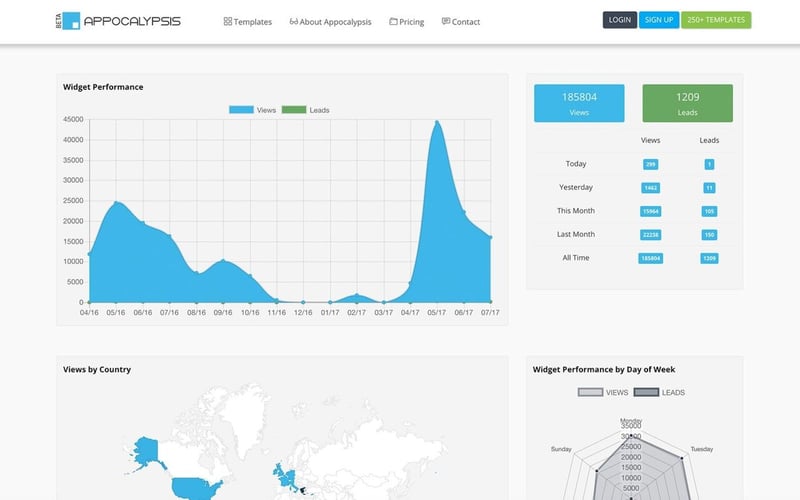Click the 05/17 peak data point

click(x=437, y=122)
